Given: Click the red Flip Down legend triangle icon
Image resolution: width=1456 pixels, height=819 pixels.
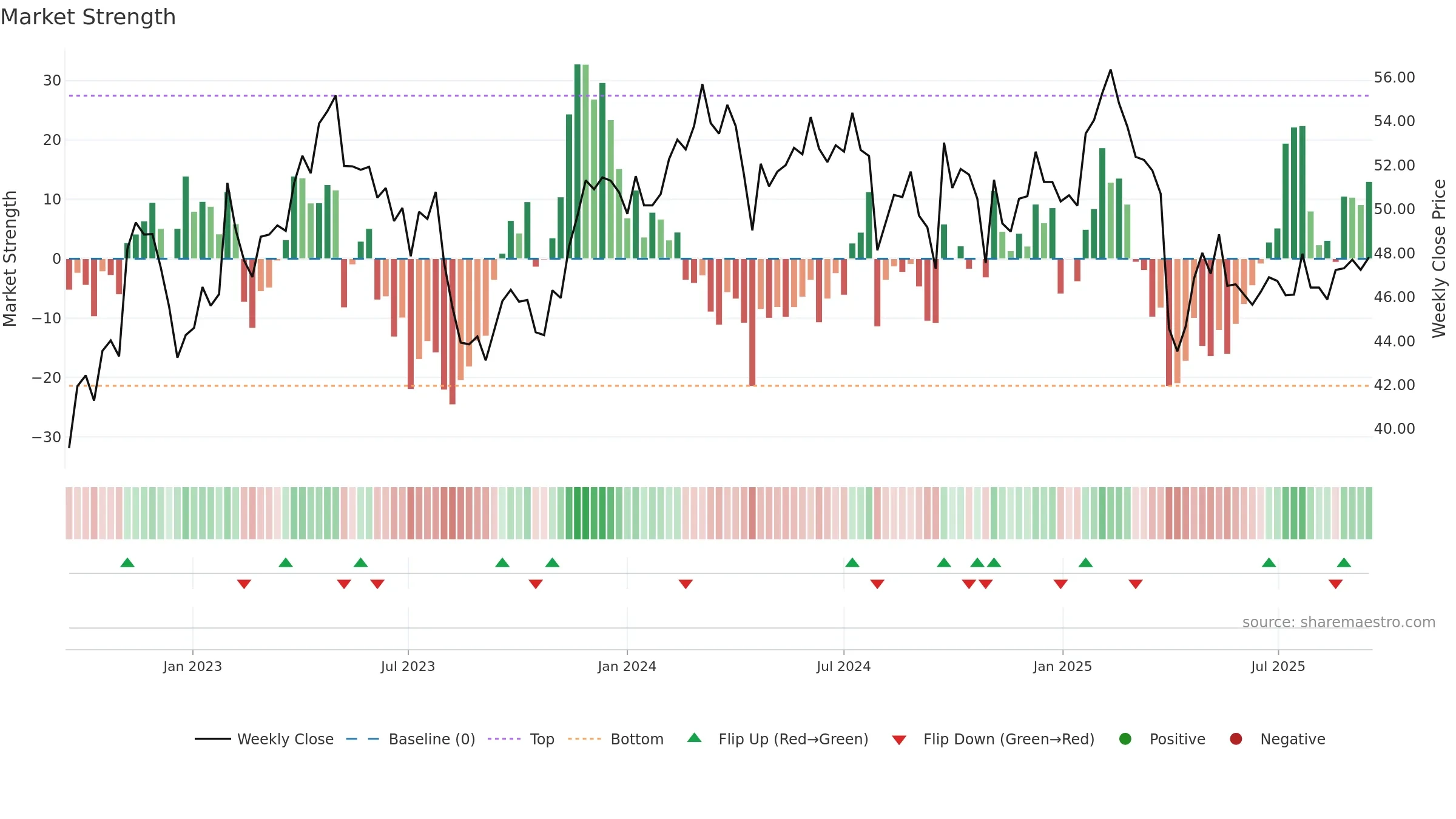Looking at the screenshot, I should pos(899,740).
